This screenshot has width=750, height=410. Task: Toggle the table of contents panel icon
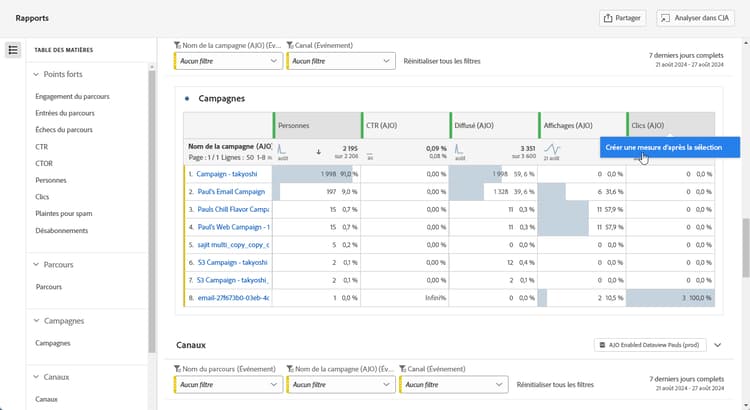pyautogui.click(x=13, y=50)
